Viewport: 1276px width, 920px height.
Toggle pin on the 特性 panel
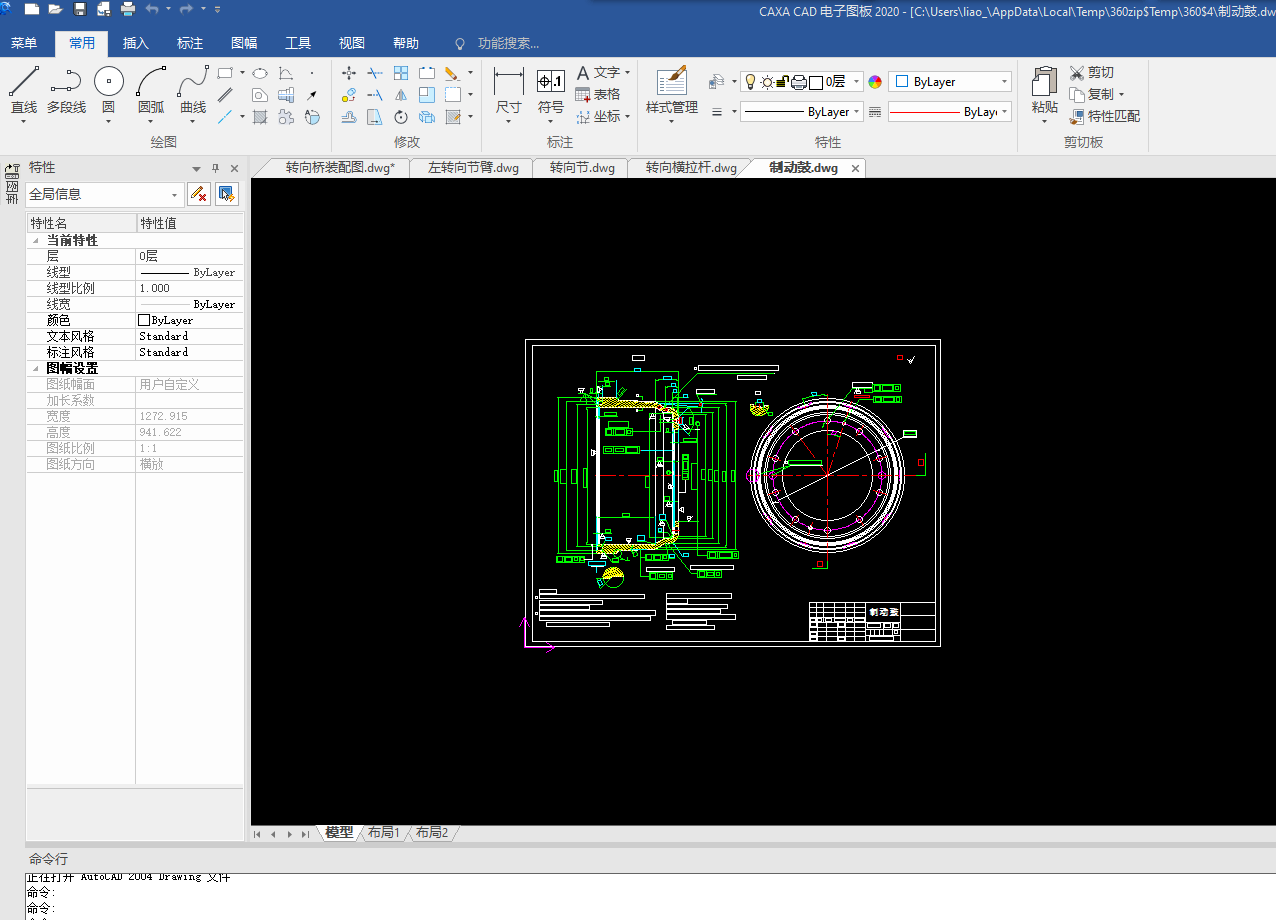[x=215, y=168]
